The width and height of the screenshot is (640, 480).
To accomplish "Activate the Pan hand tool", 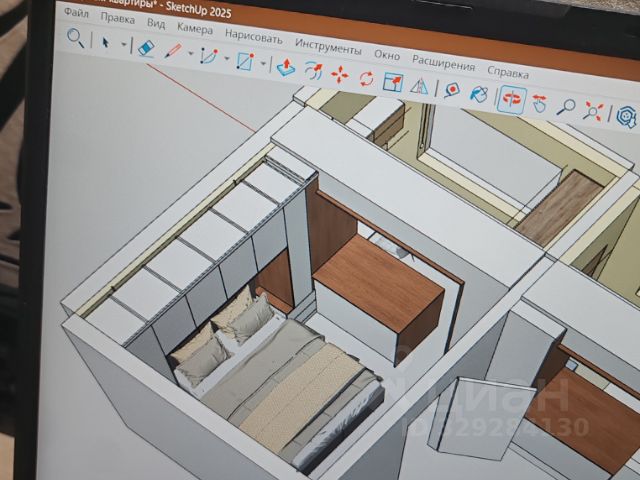I will [x=540, y=103].
